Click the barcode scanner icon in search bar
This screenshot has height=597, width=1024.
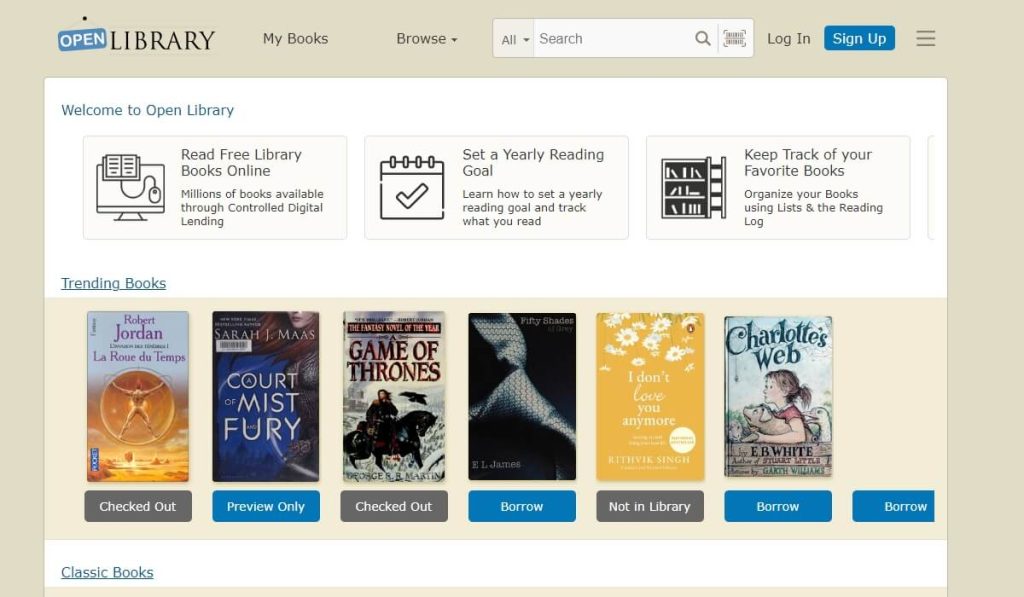click(x=736, y=38)
